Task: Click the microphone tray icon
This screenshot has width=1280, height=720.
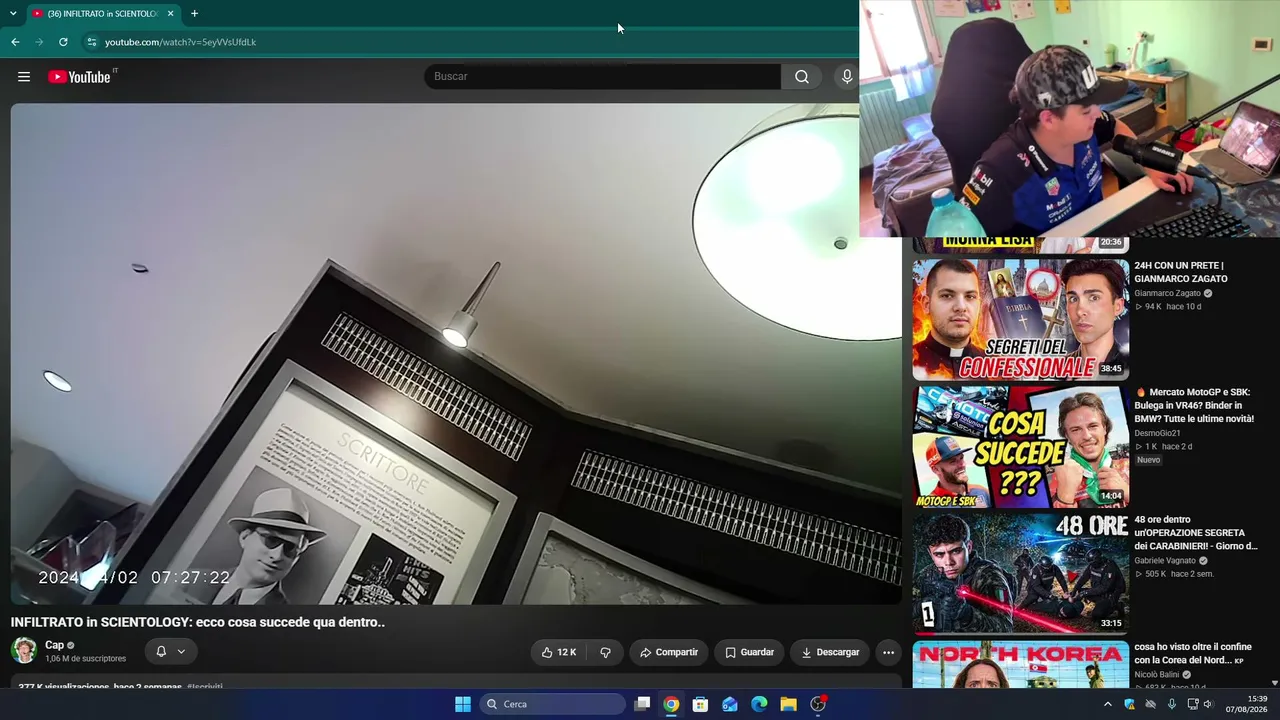Action: point(1172,704)
